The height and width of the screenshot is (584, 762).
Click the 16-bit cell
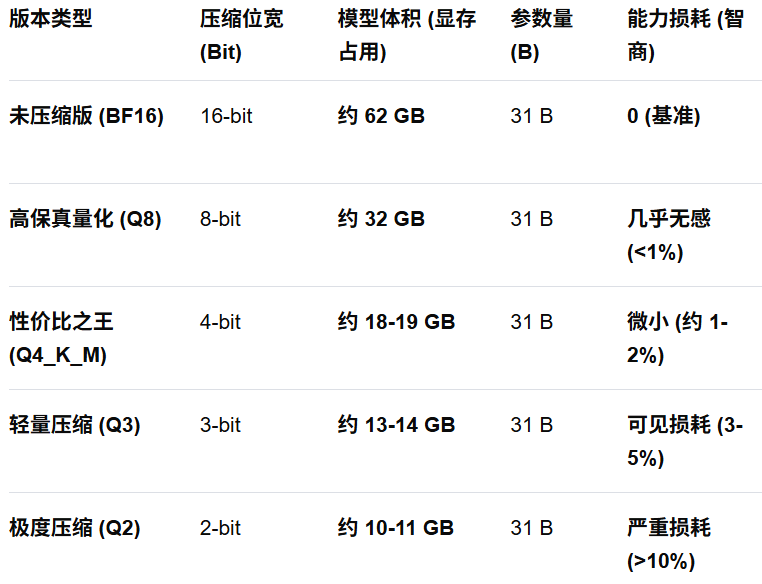(x=226, y=116)
